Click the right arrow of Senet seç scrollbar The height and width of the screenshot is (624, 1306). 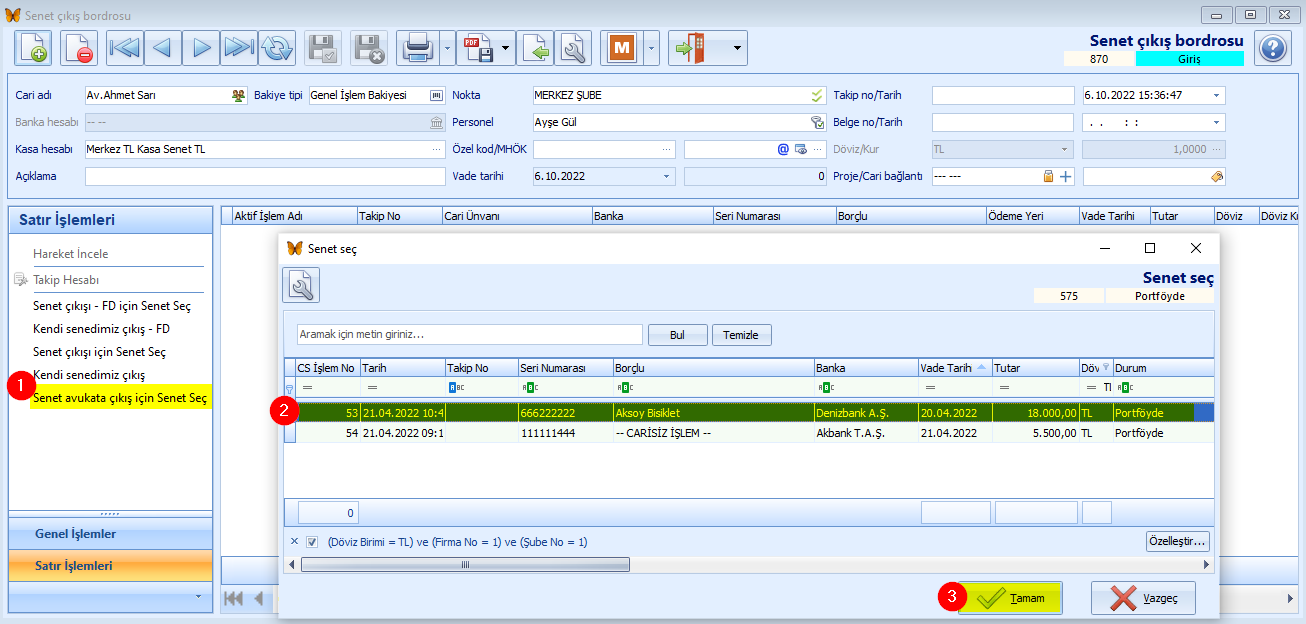tap(1206, 564)
